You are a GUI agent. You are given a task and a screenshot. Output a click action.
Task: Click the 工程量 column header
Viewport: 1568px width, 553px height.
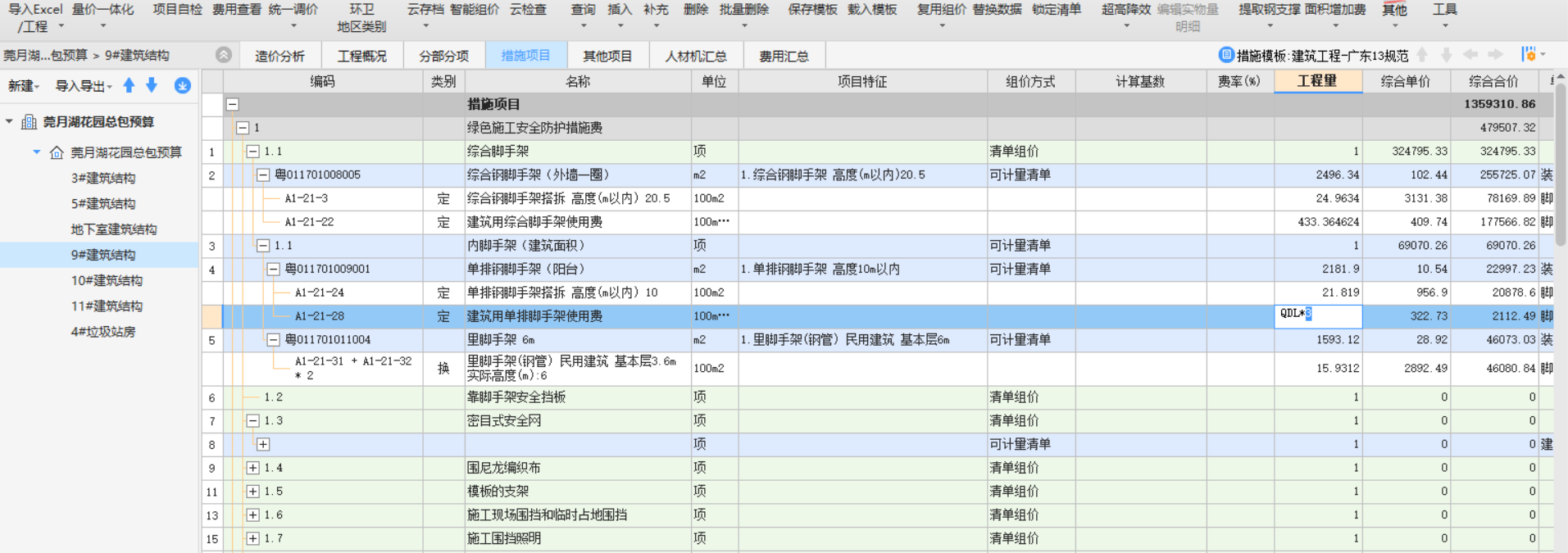tap(1318, 81)
